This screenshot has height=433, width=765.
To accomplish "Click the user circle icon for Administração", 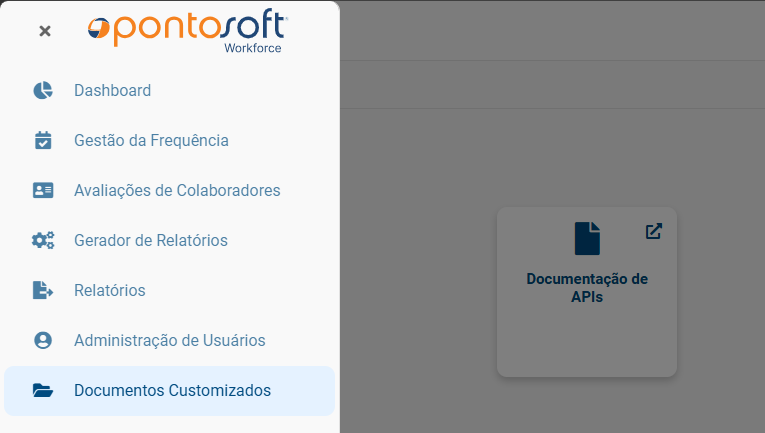I will 43,340.
